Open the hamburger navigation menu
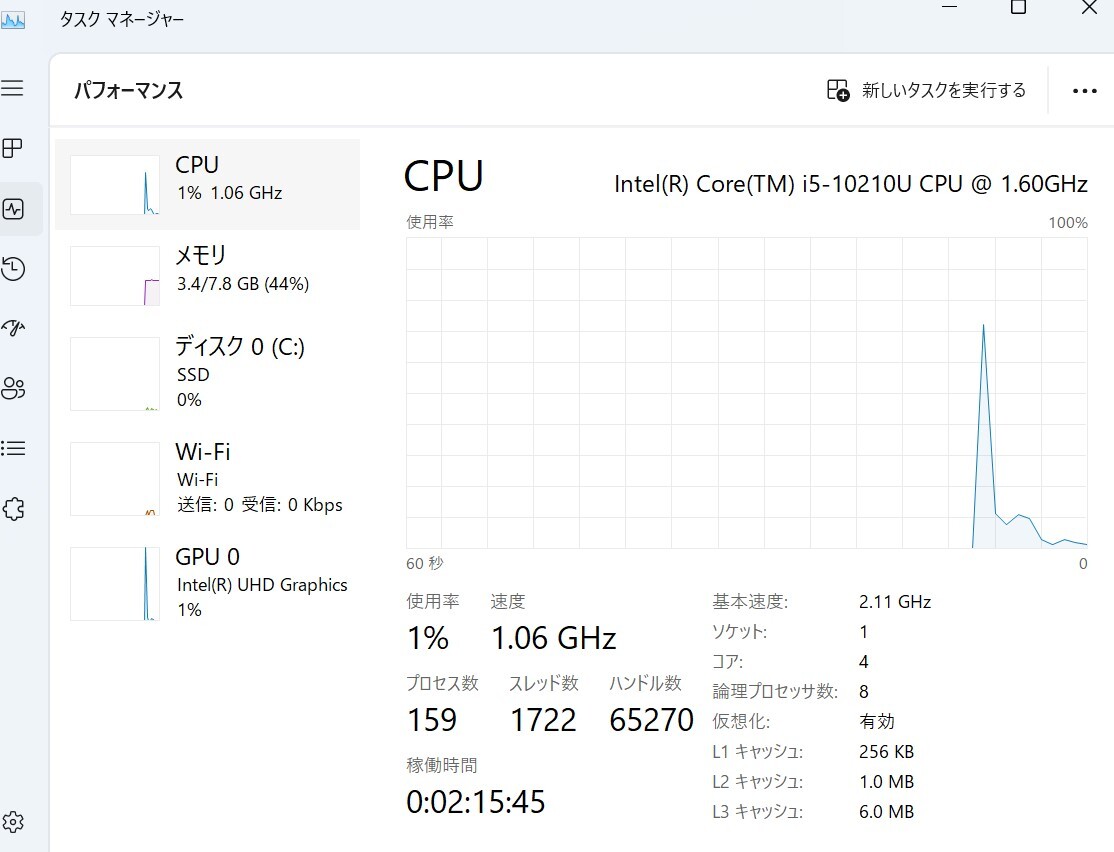The height and width of the screenshot is (852, 1114). (x=13, y=89)
